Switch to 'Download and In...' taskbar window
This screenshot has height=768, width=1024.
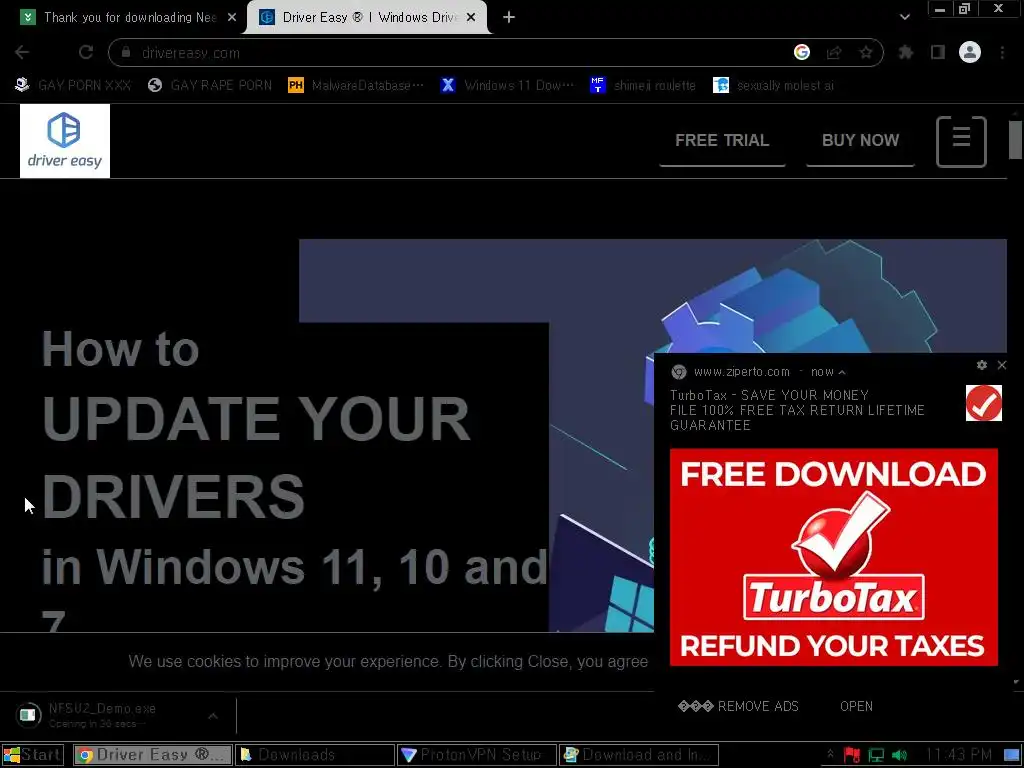tap(639, 755)
